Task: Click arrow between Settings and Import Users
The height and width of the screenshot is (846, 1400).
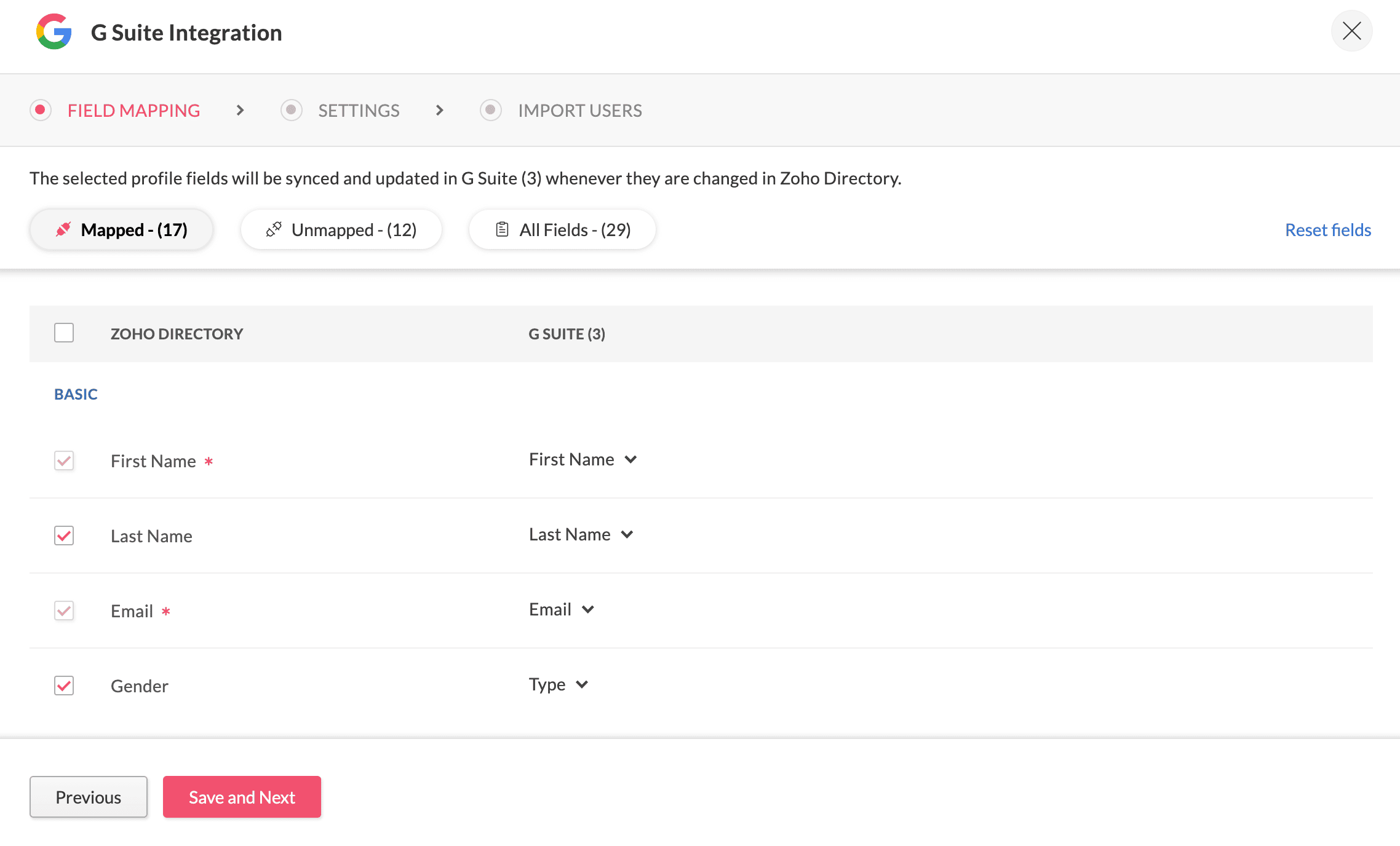Action: (x=439, y=110)
